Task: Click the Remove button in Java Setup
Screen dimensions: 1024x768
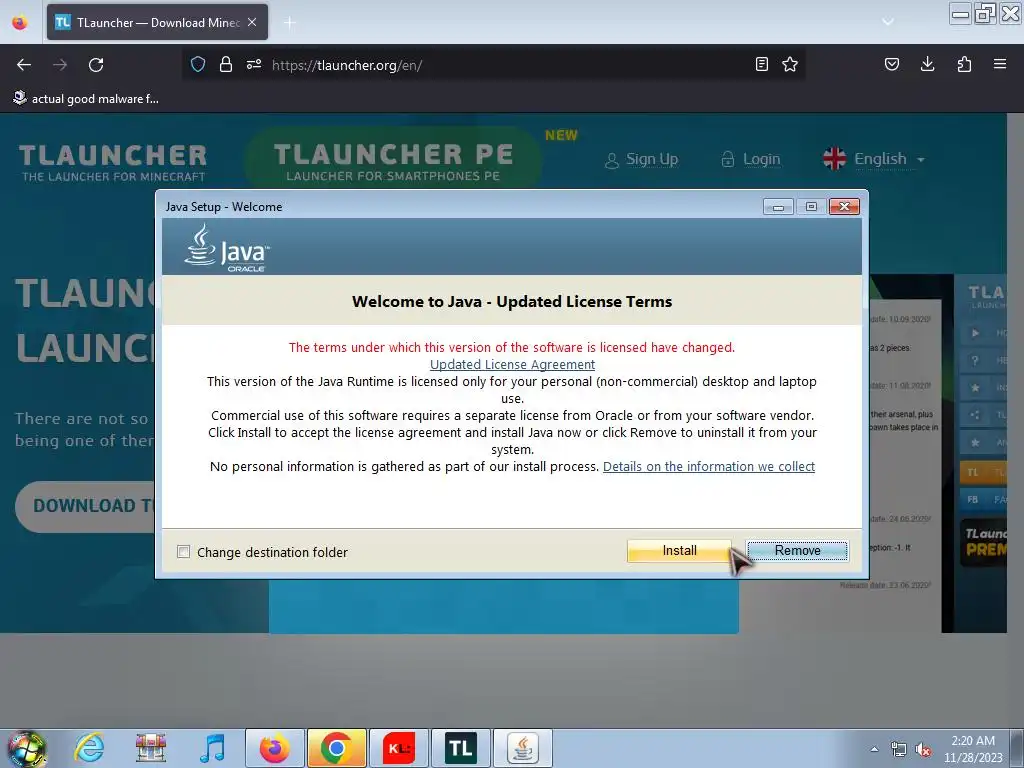Action: click(797, 551)
